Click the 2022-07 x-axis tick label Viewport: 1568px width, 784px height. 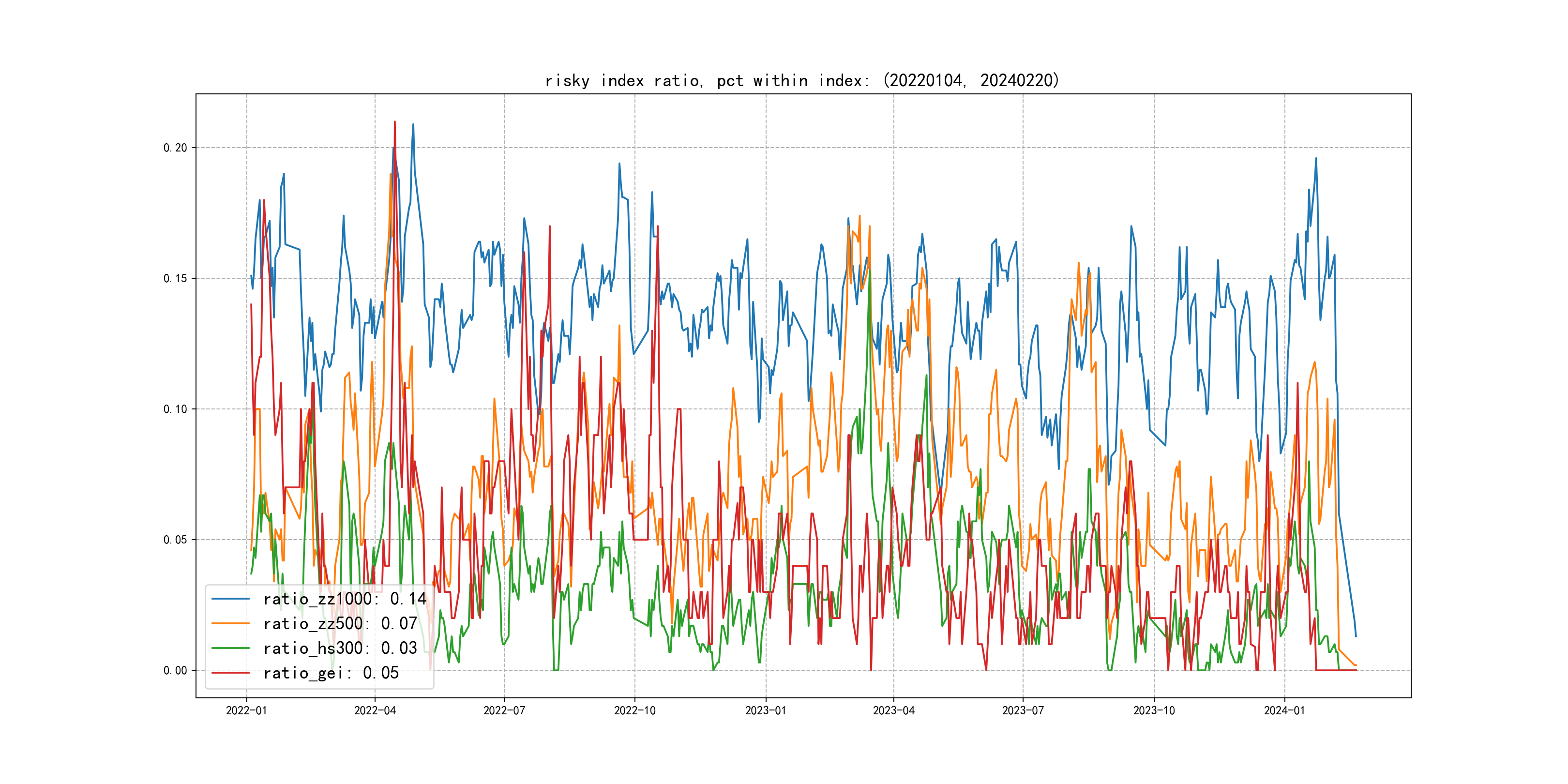(504, 711)
